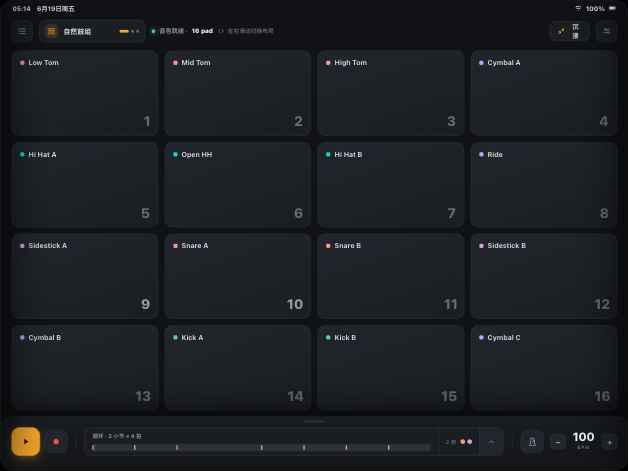Expand the sequencer panel with up chevron
628x471 pixels.
(x=491, y=442)
